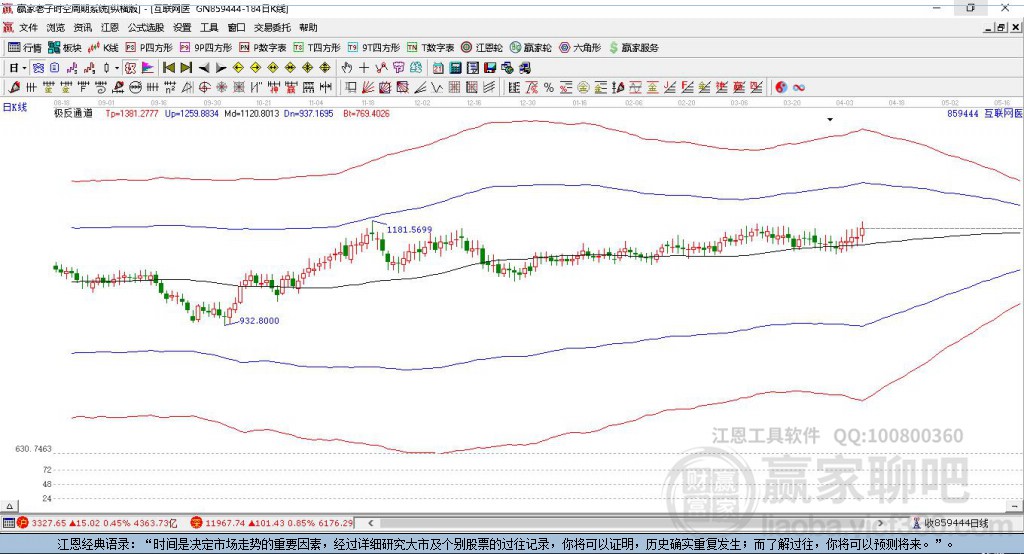
Task: Click the black left arrow icon
Action: point(204,68)
